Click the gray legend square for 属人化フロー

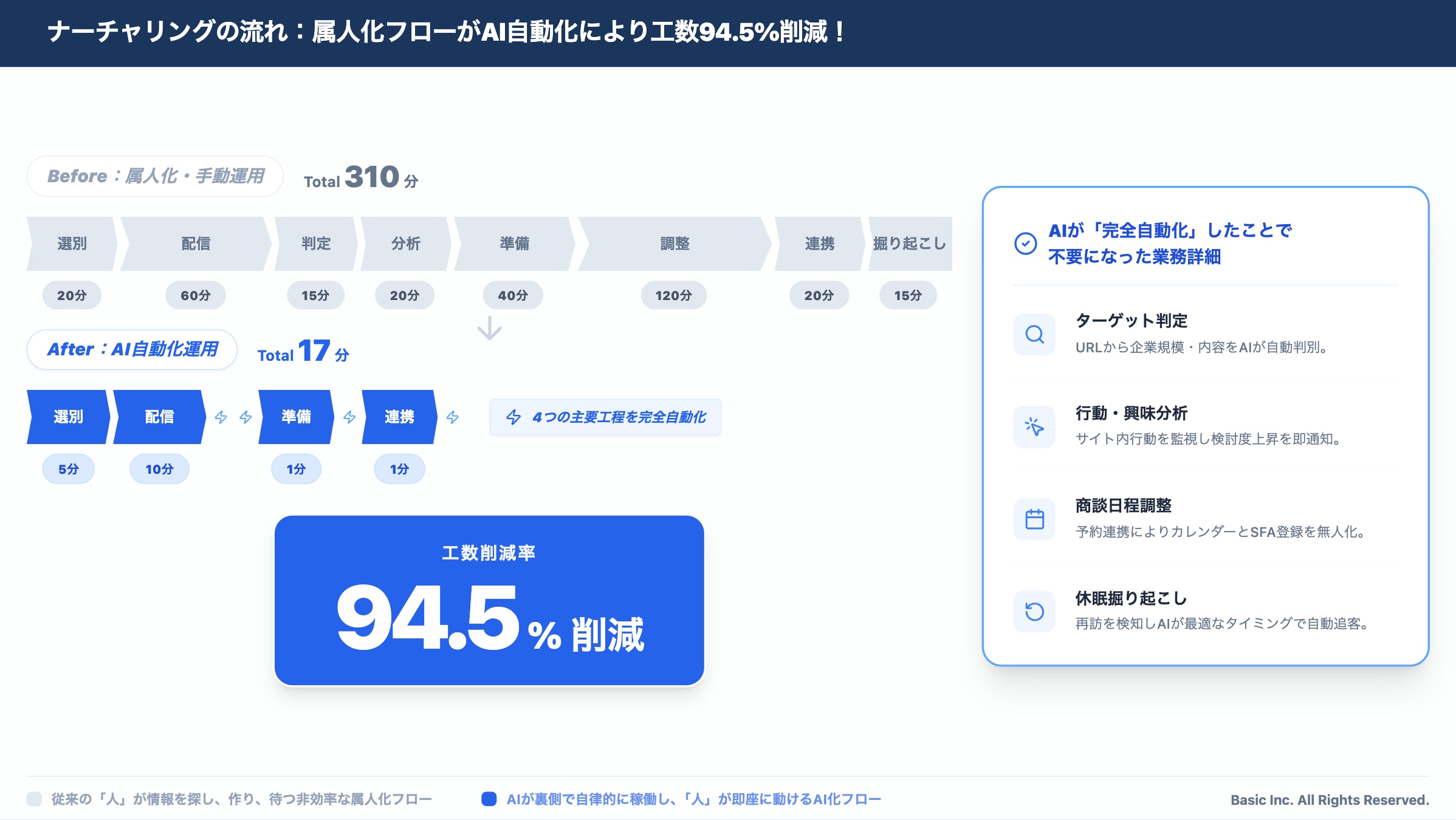(35, 799)
